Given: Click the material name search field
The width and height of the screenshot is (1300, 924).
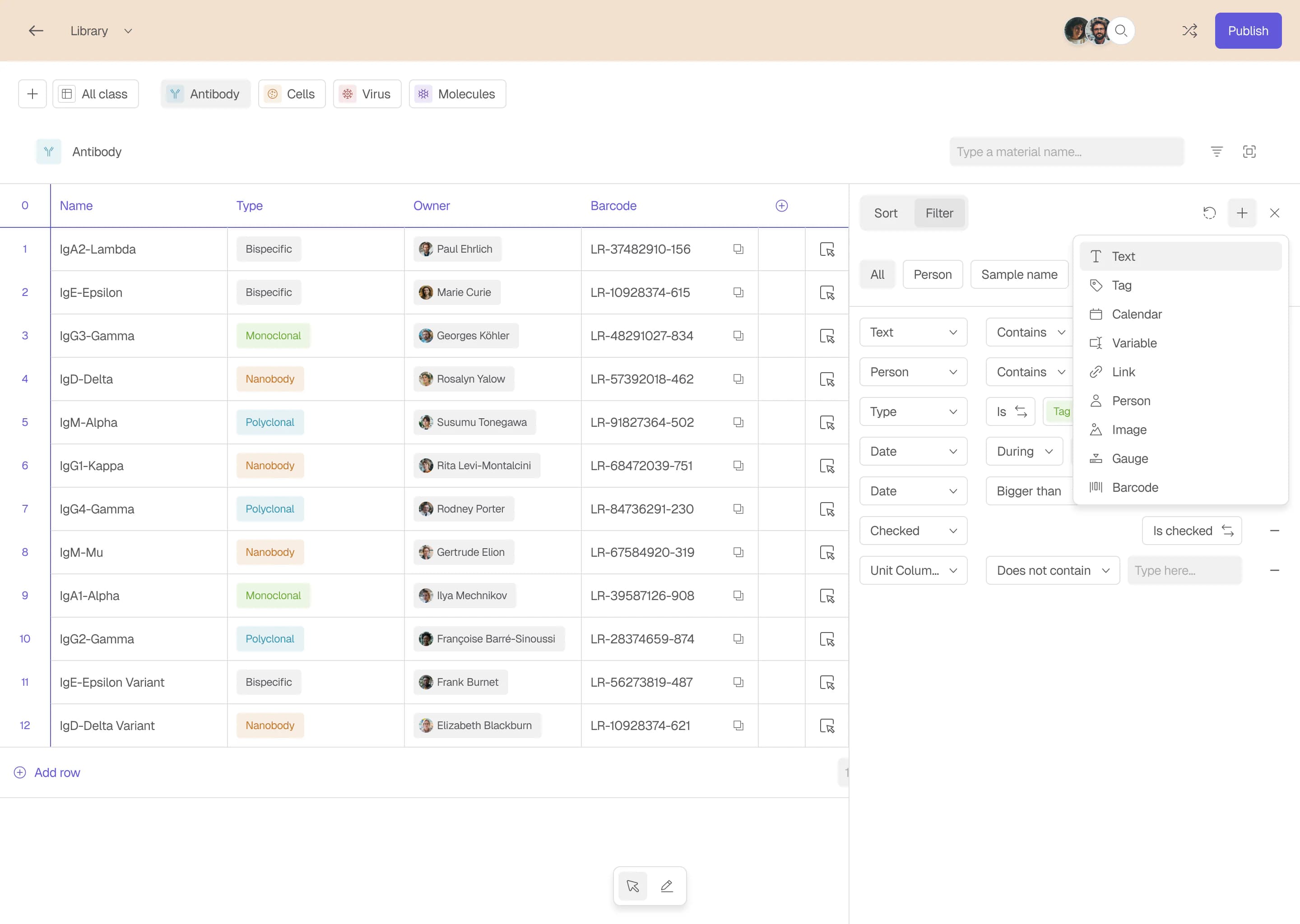Looking at the screenshot, I should [1066, 152].
